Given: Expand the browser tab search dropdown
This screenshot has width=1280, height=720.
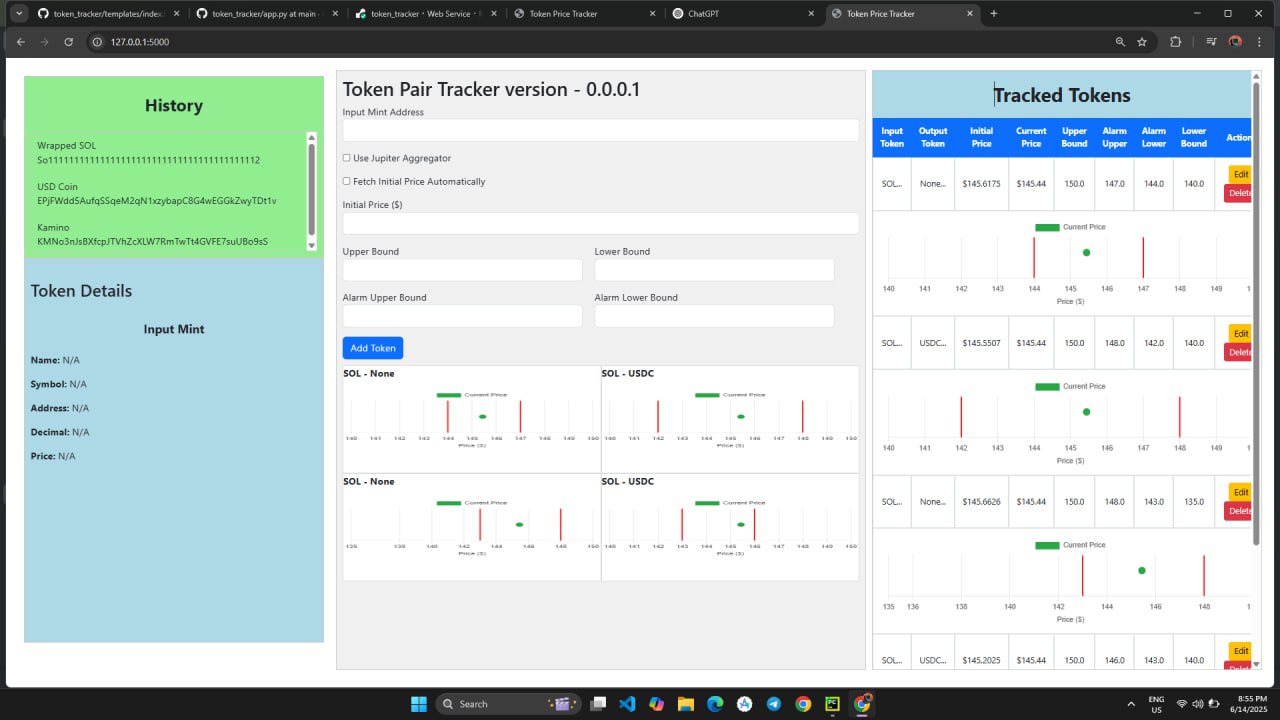Looking at the screenshot, I should [x=18, y=14].
